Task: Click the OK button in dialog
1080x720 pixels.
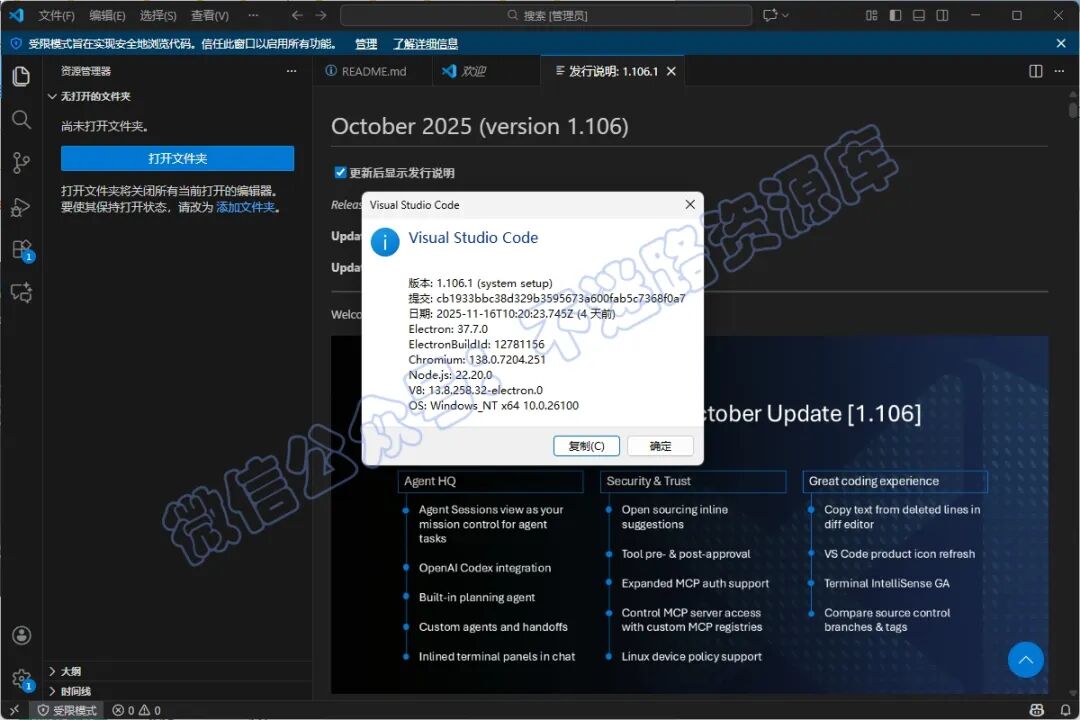Action: coord(661,446)
